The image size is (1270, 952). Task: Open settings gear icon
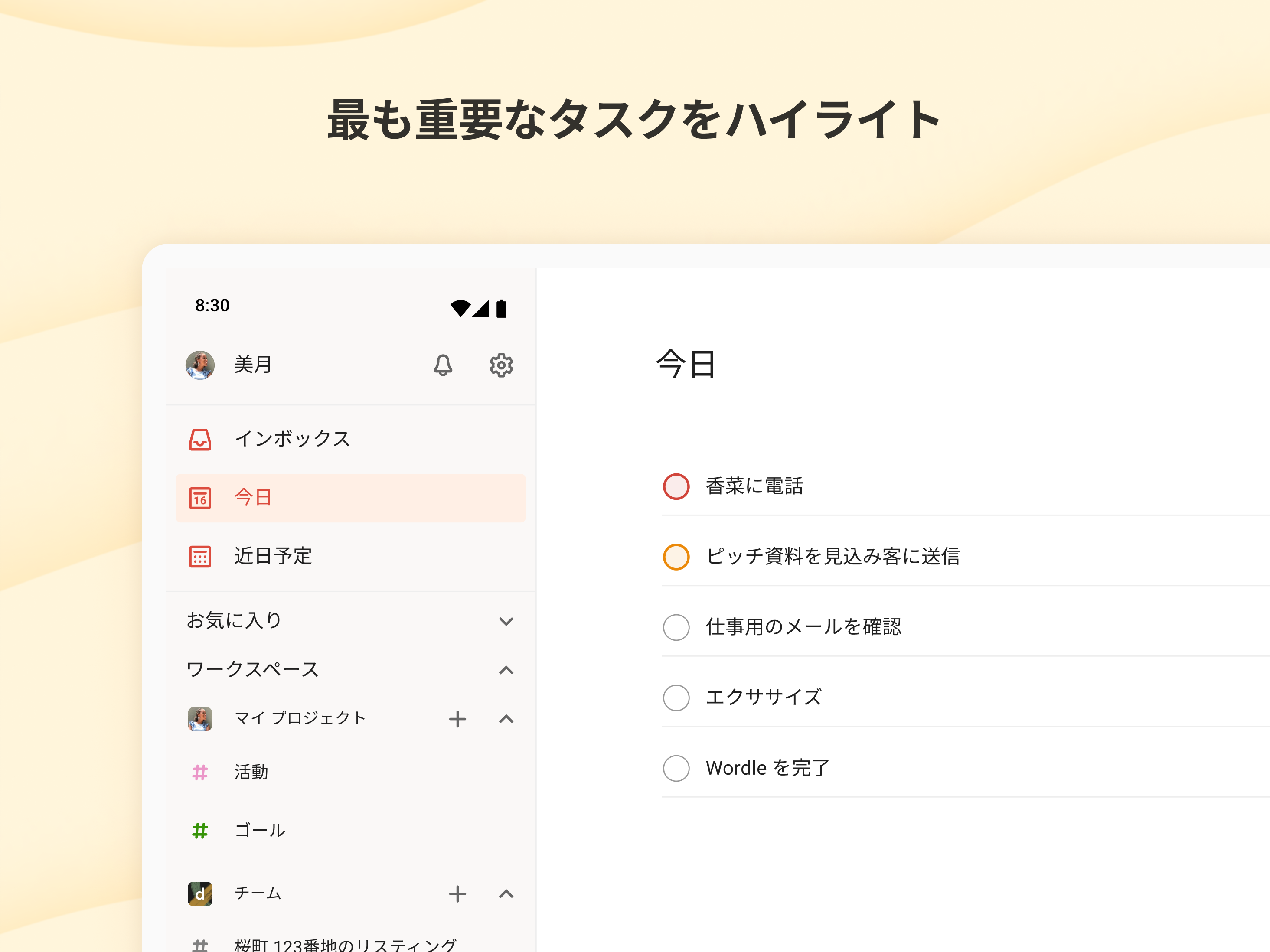tap(501, 365)
